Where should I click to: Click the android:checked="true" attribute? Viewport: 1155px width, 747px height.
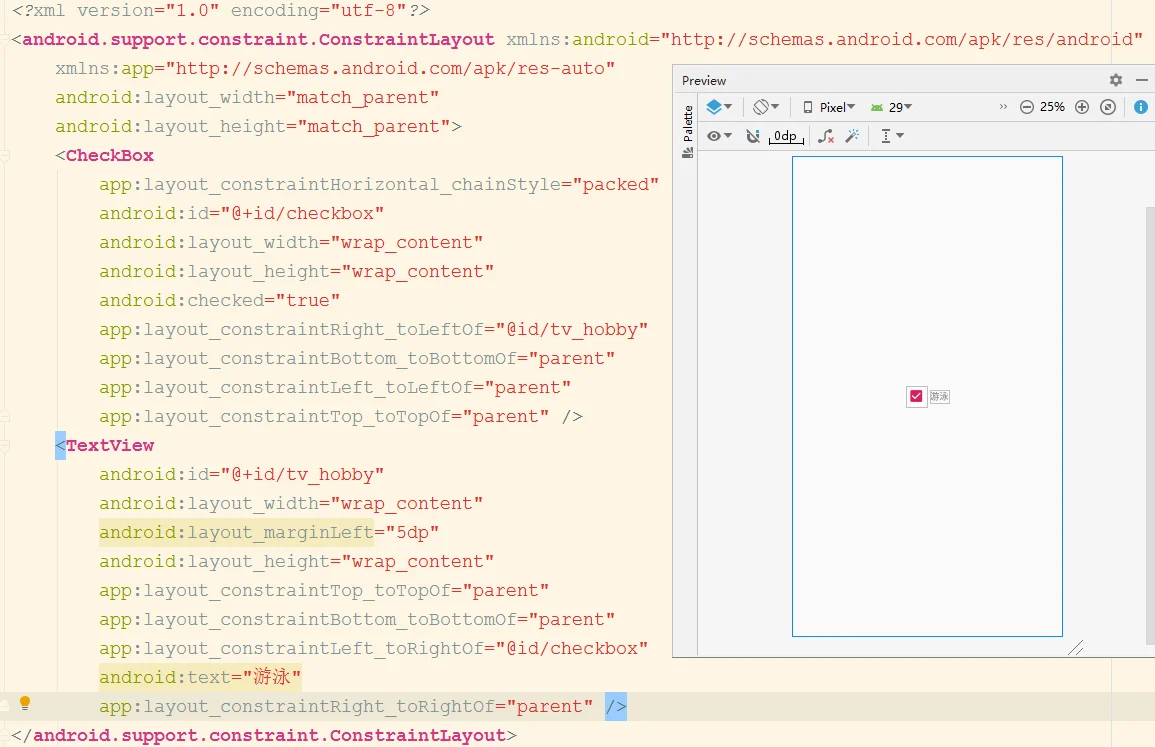(220, 301)
